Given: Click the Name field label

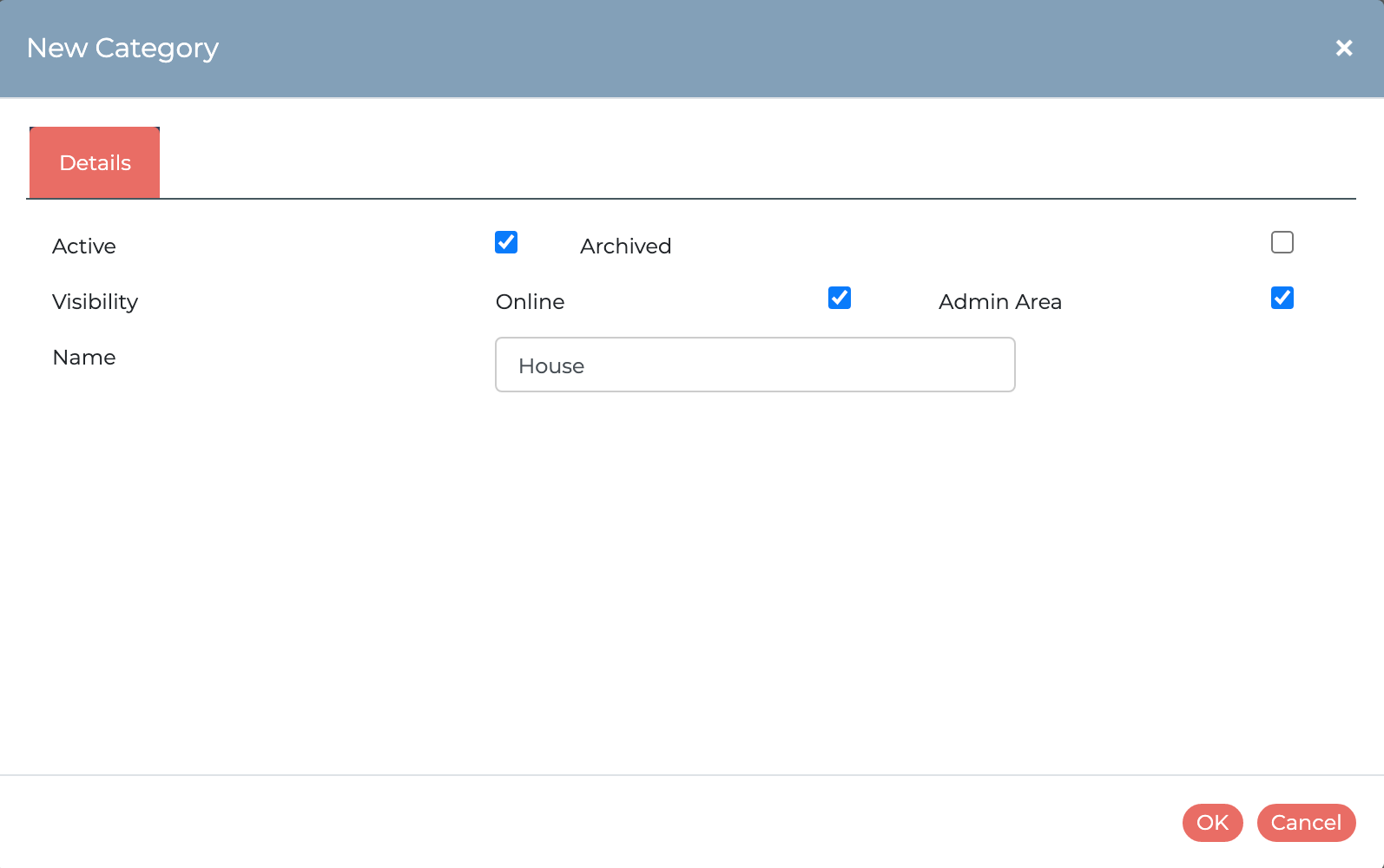Looking at the screenshot, I should [84, 358].
